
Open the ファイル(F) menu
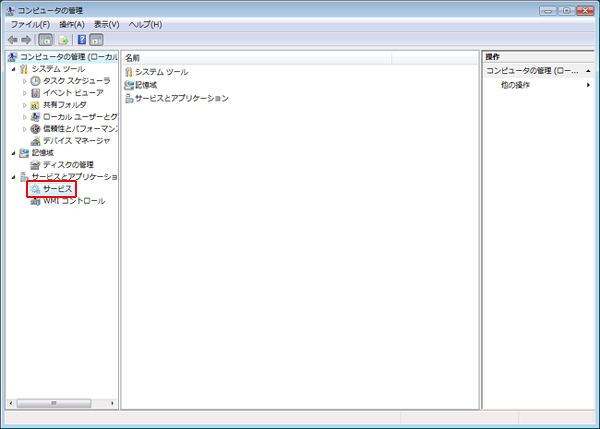30,24
